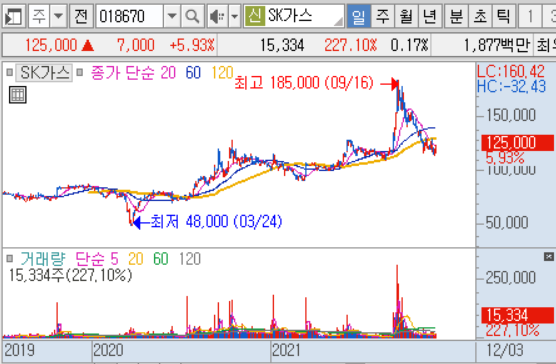Image resolution: width=556 pixels, height=364 pixels.
Task: Click the 전 button
Action: 81,16
